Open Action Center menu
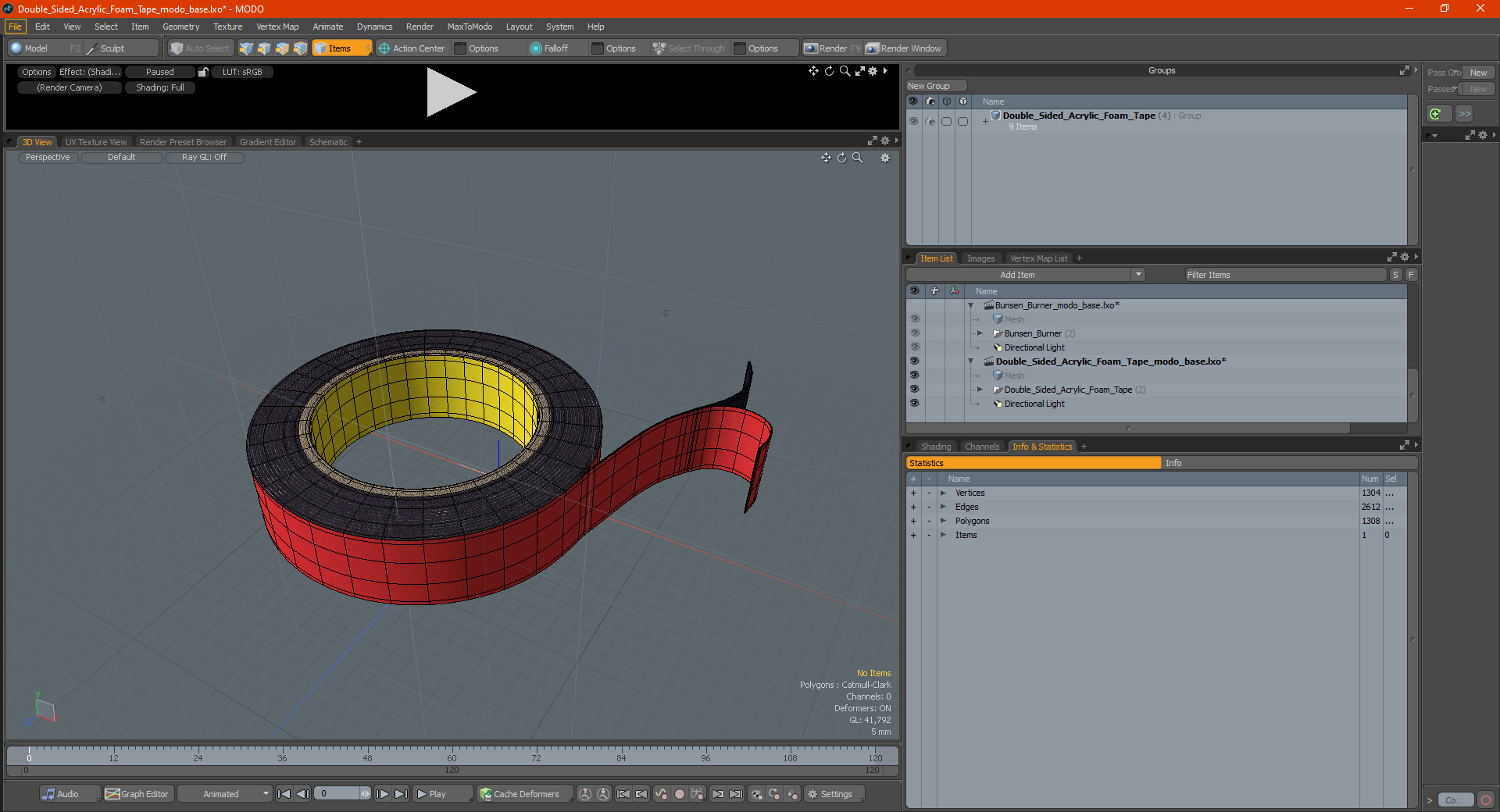The image size is (1500, 812). [412, 48]
